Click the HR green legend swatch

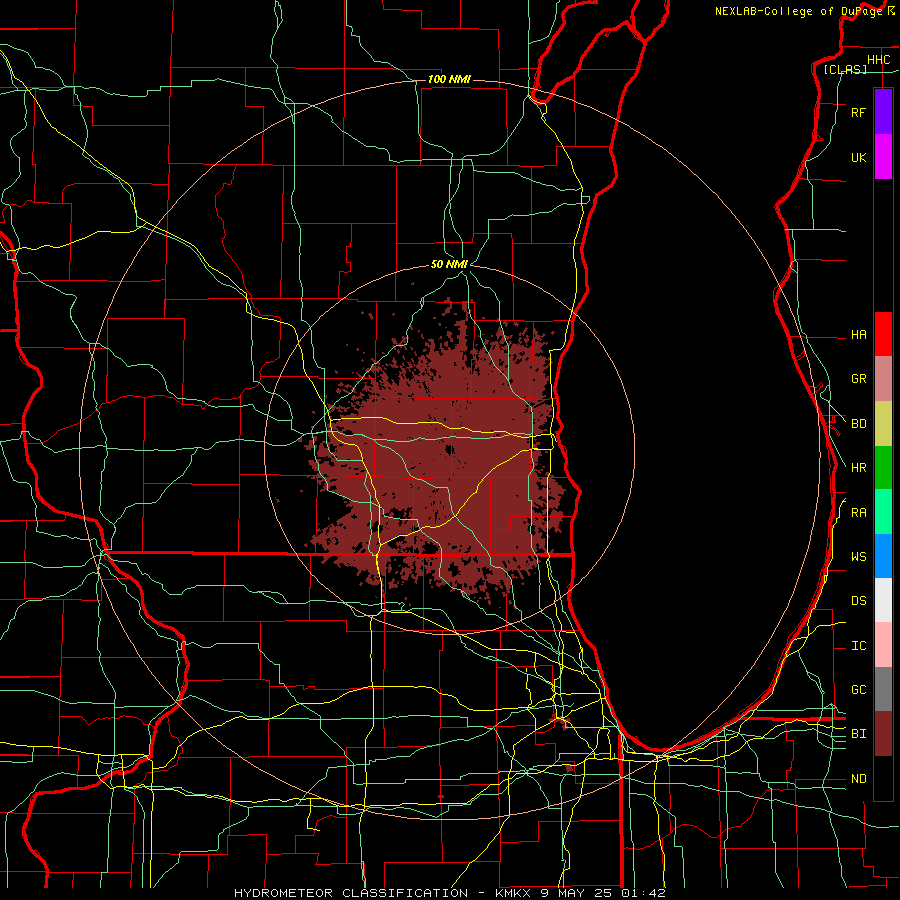883,468
